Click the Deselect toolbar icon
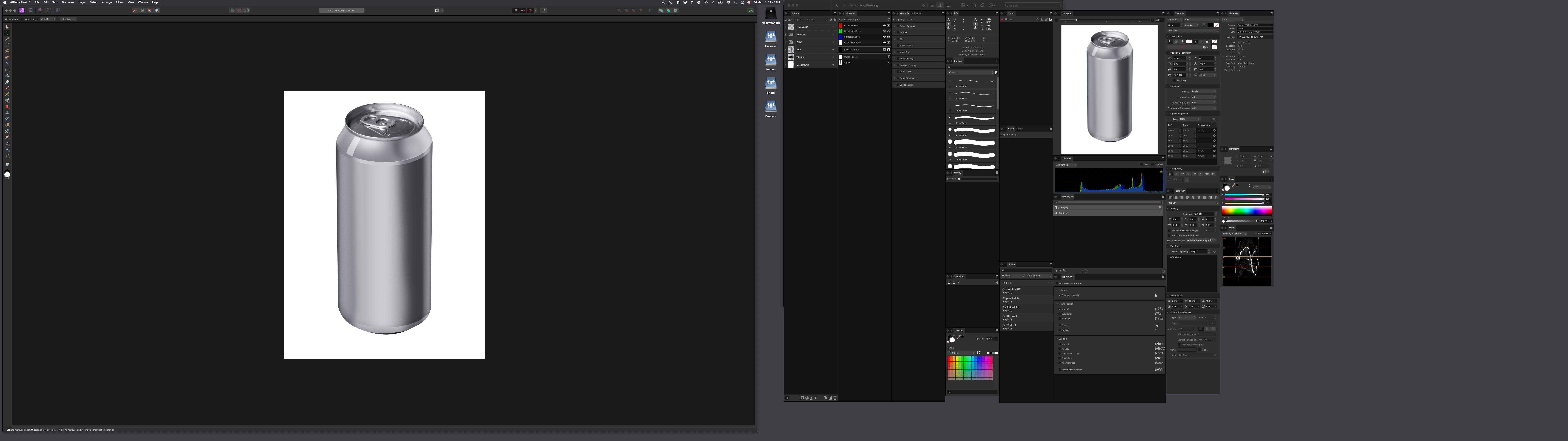 tap(240, 10)
